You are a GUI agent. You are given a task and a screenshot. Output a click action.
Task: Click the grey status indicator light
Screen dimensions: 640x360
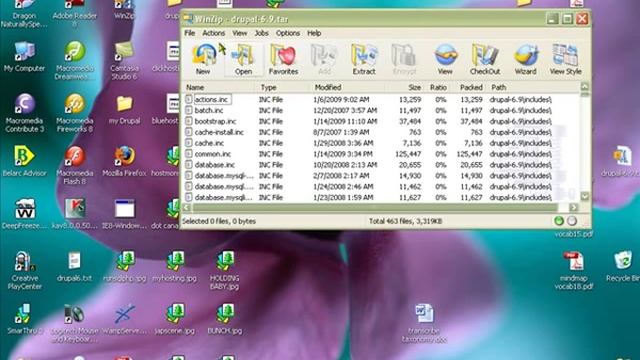(572, 221)
